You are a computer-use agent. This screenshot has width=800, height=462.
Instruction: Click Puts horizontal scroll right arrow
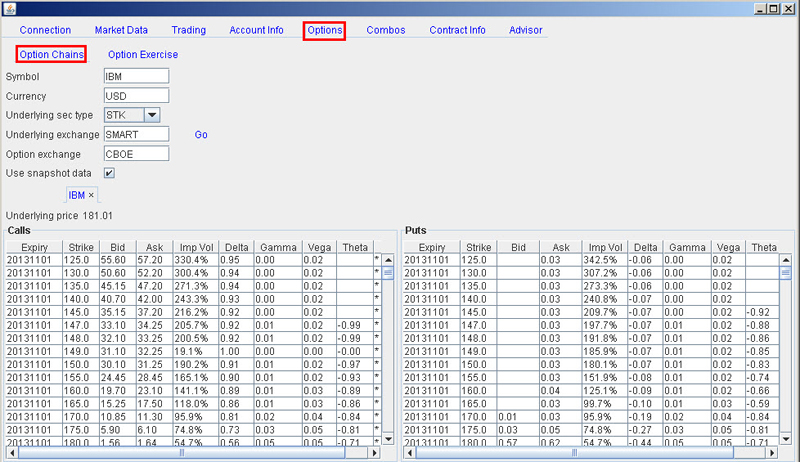point(772,452)
